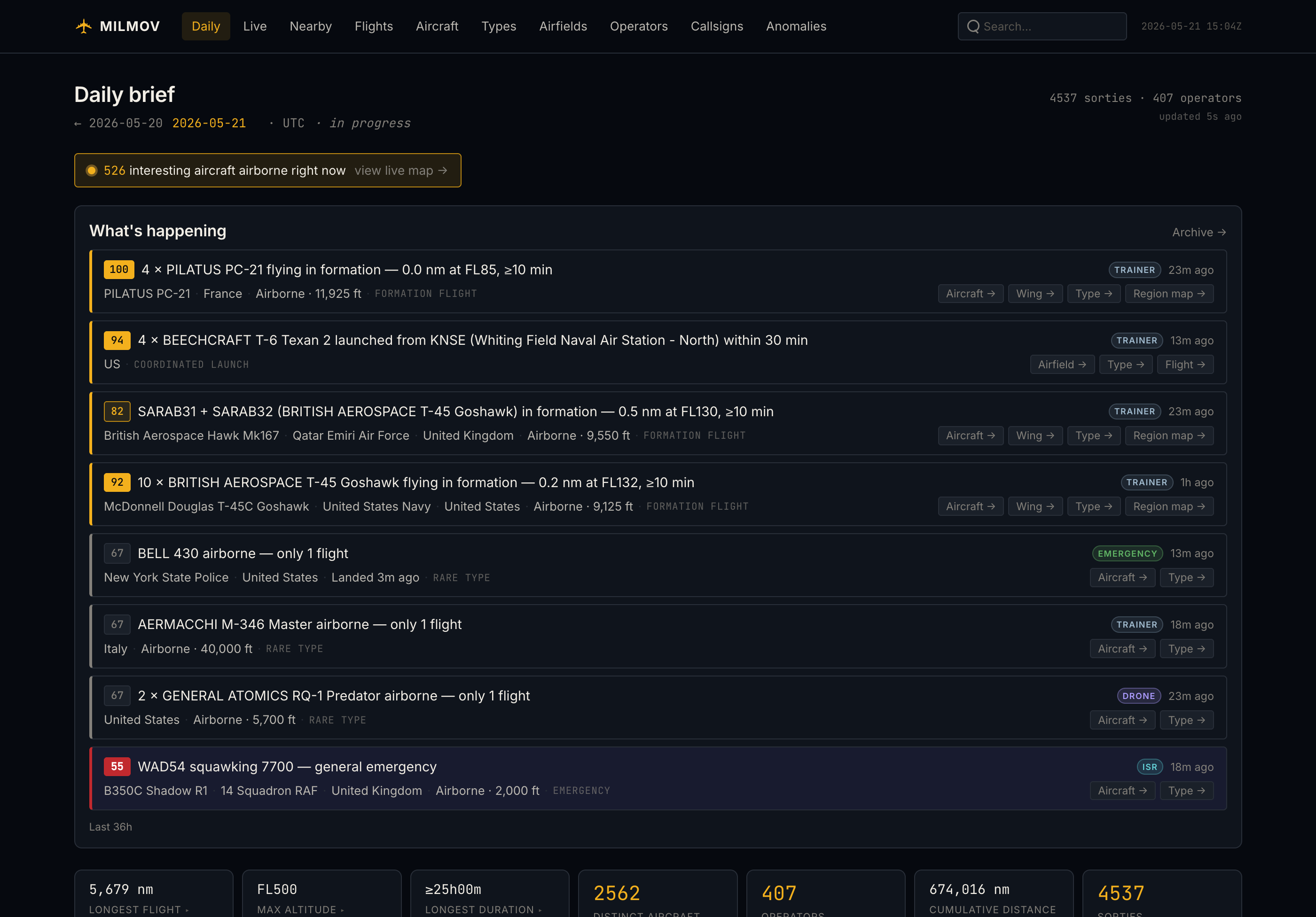Click view live map link

[400, 171]
